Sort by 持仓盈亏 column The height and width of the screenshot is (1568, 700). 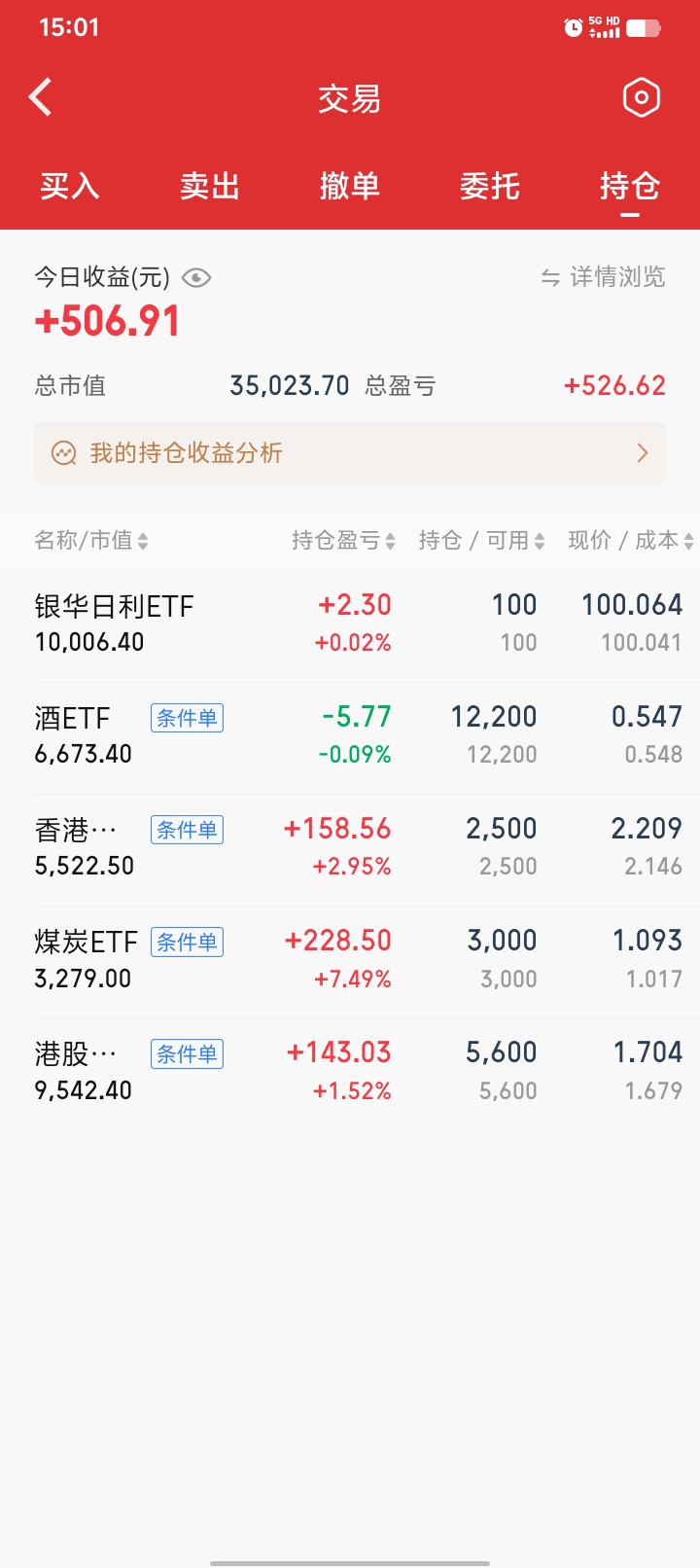pyautogui.click(x=343, y=541)
